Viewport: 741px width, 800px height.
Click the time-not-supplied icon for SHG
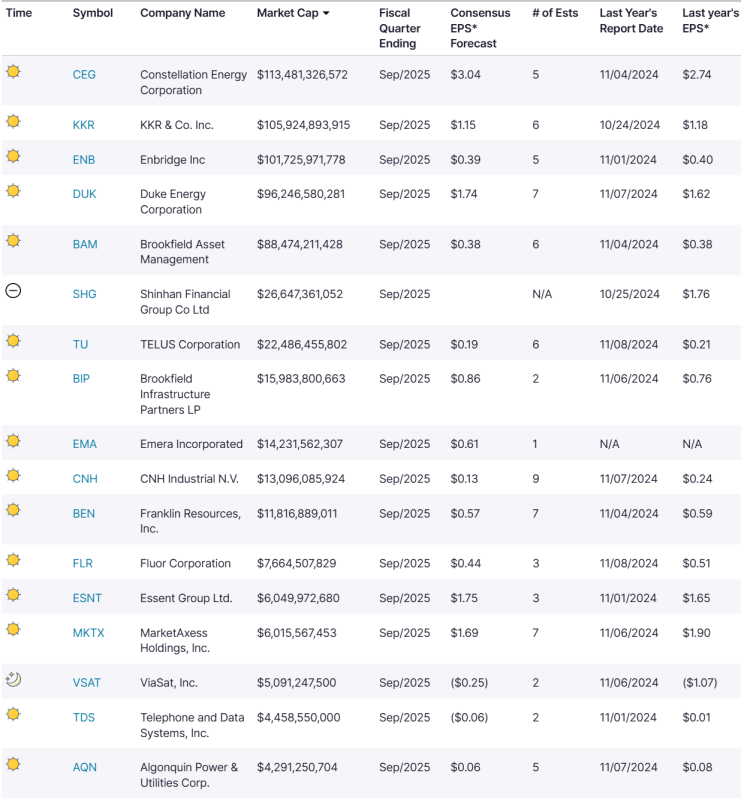13,291
